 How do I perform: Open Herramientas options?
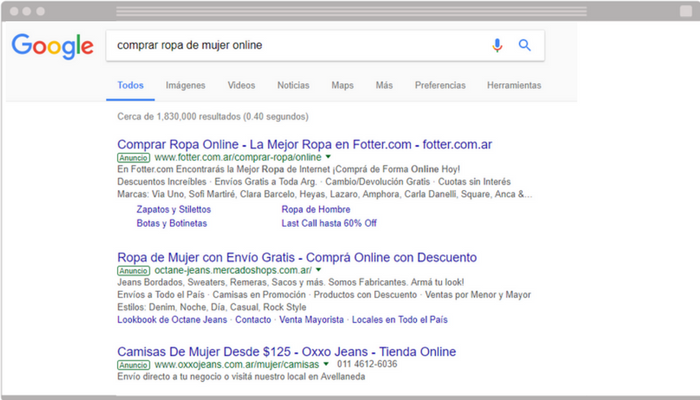click(x=514, y=85)
